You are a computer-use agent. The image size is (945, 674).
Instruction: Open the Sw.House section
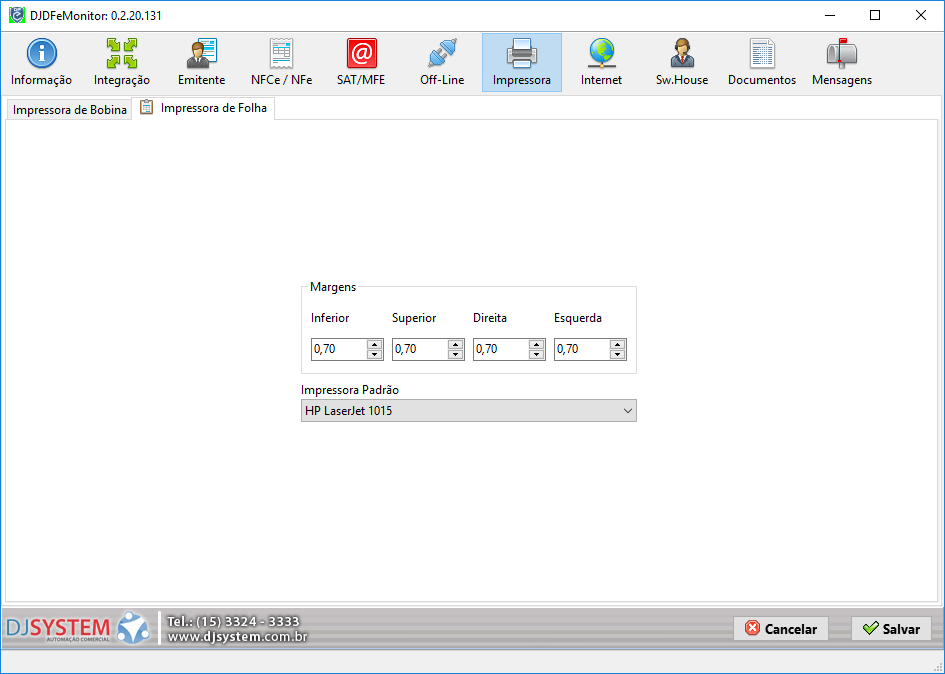(x=682, y=63)
